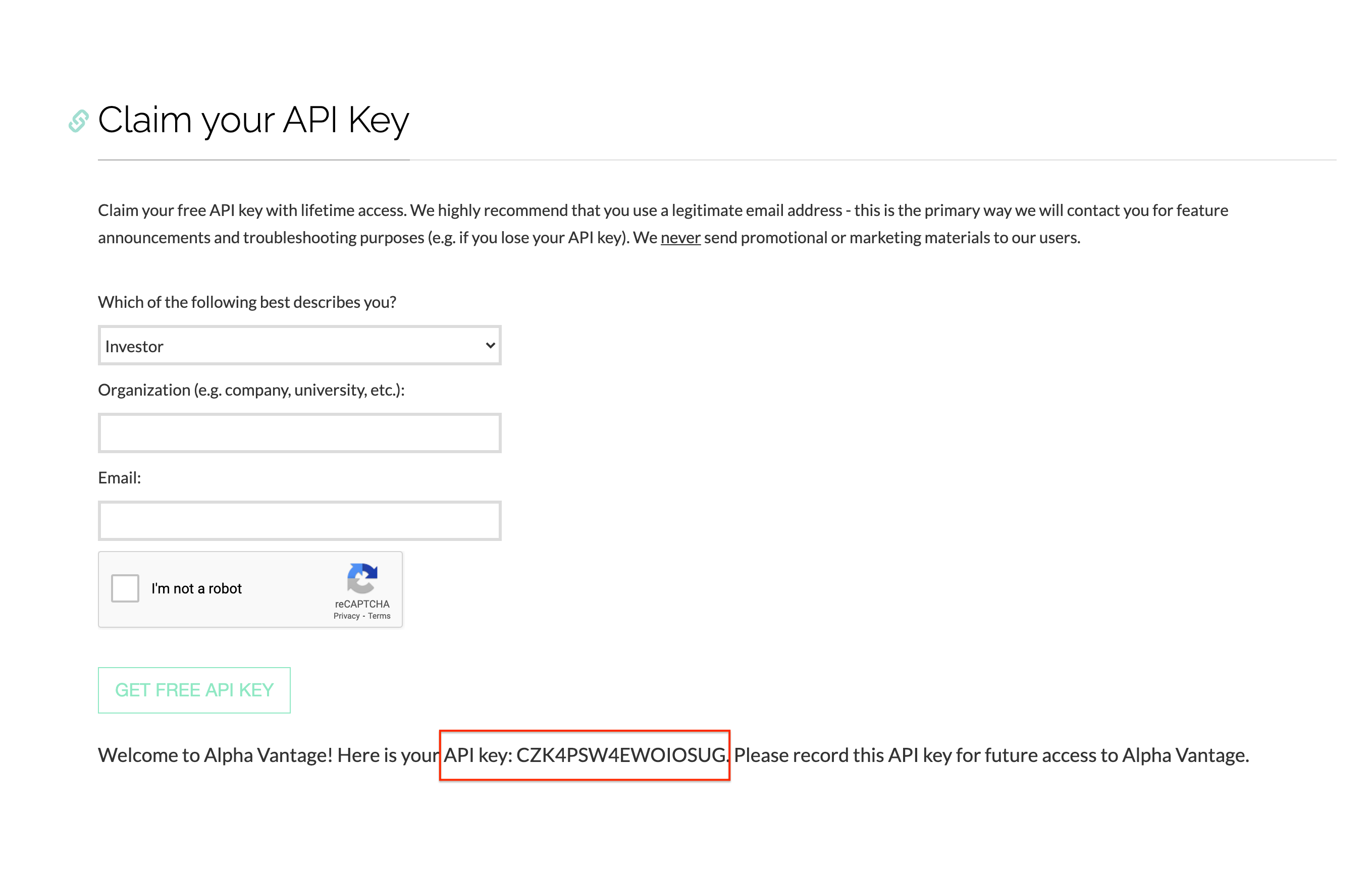Click the underlined word never
The image size is (1372, 874).
click(680, 238)
